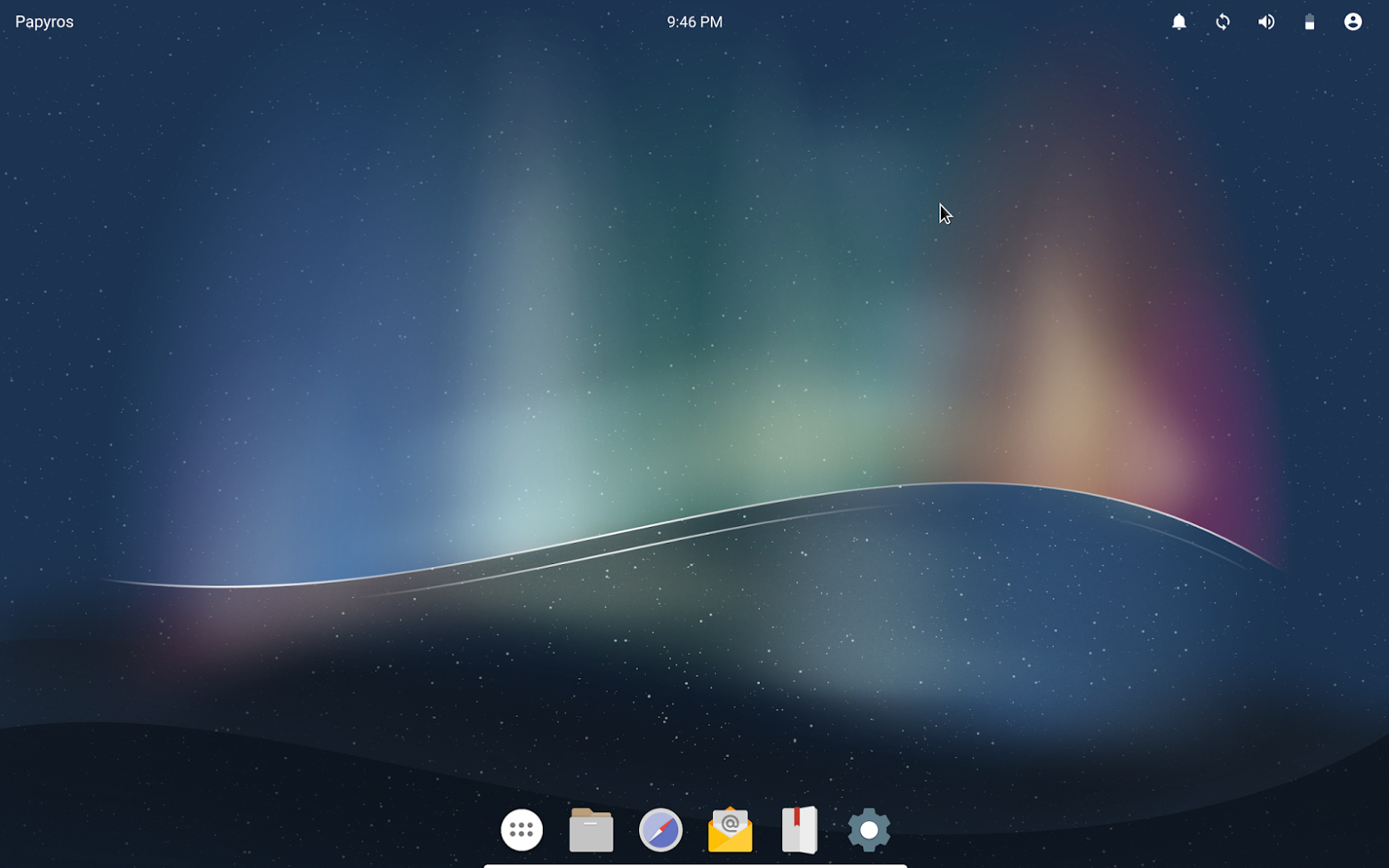Show notifications via the bell icon
Screen dimensions: 1389x868
pyautogui.click(x=1178, y=22)
